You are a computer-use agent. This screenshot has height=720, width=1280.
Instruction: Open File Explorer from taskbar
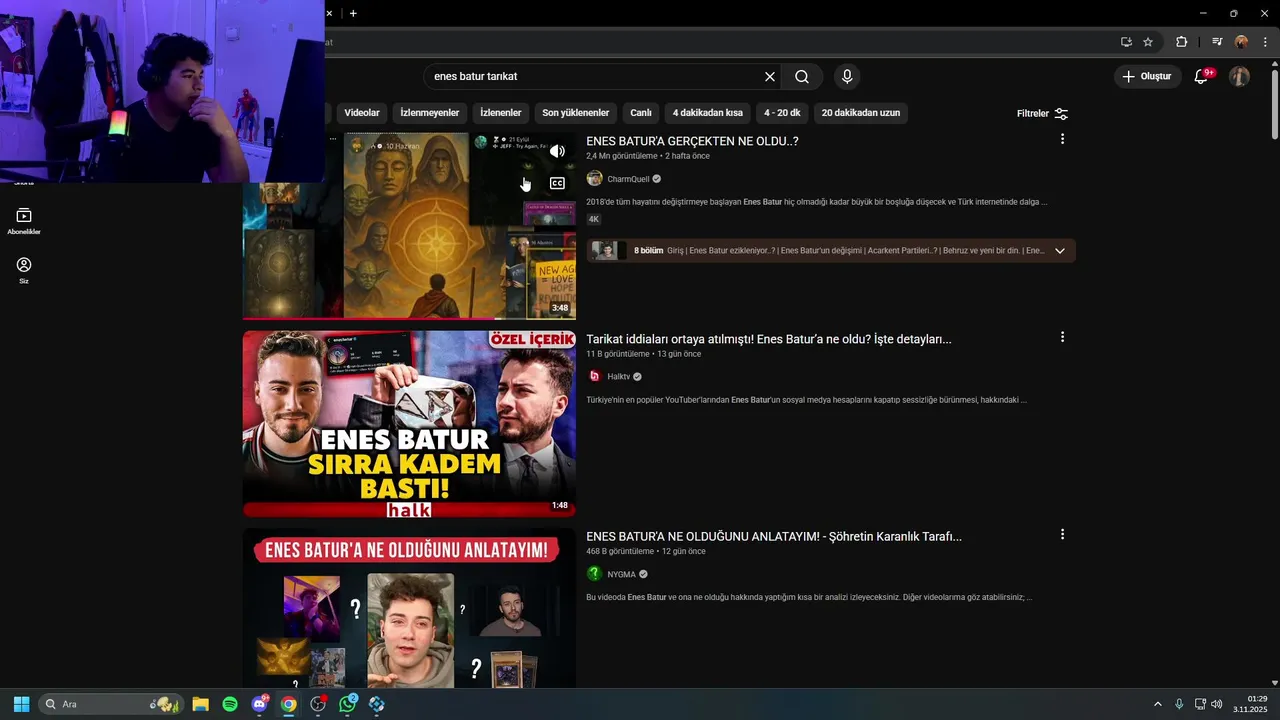click(200, 704)
